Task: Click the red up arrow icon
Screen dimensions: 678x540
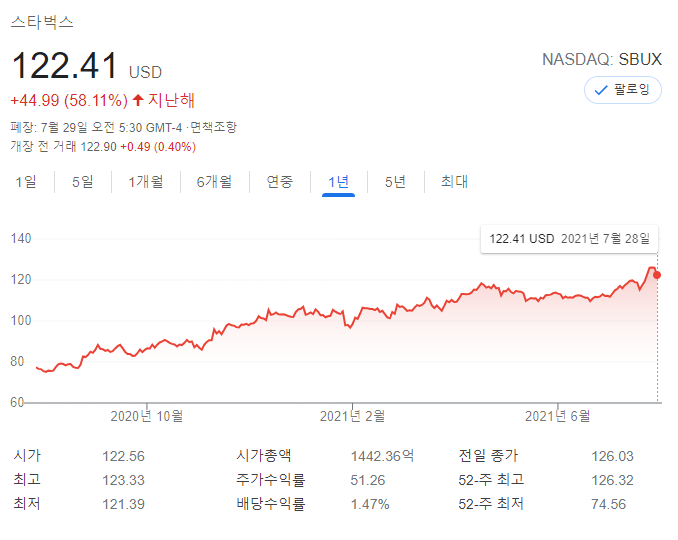Action: click(138, 100)
